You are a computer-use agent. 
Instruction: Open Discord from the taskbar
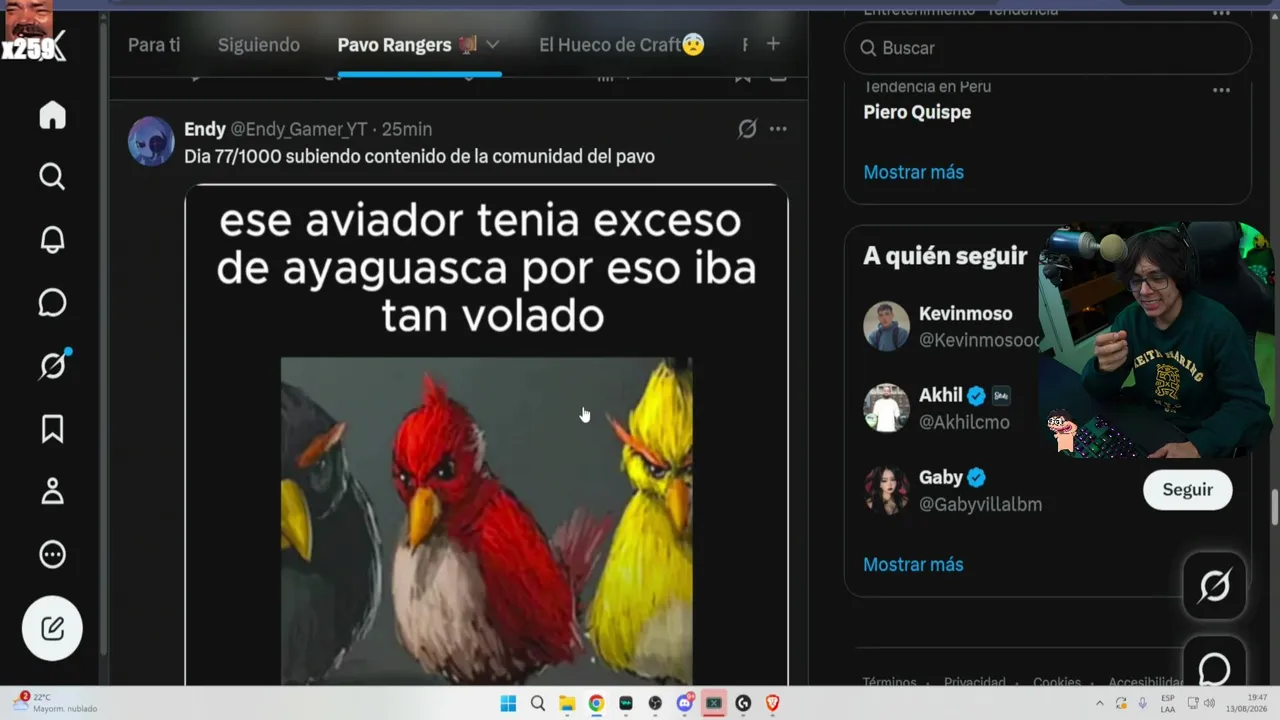point(685,703)
